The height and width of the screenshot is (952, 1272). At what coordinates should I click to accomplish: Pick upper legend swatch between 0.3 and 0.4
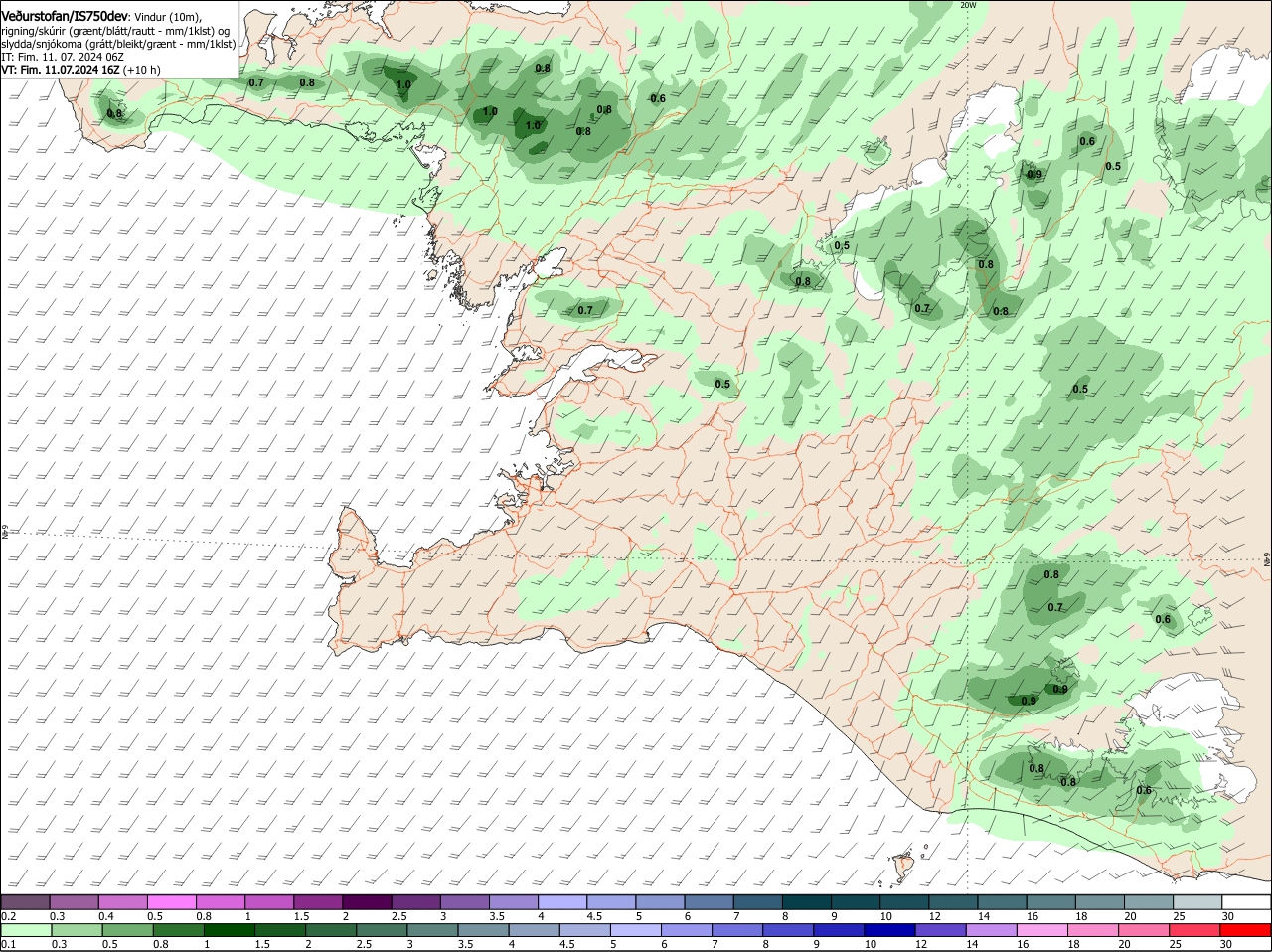[75, 901]
